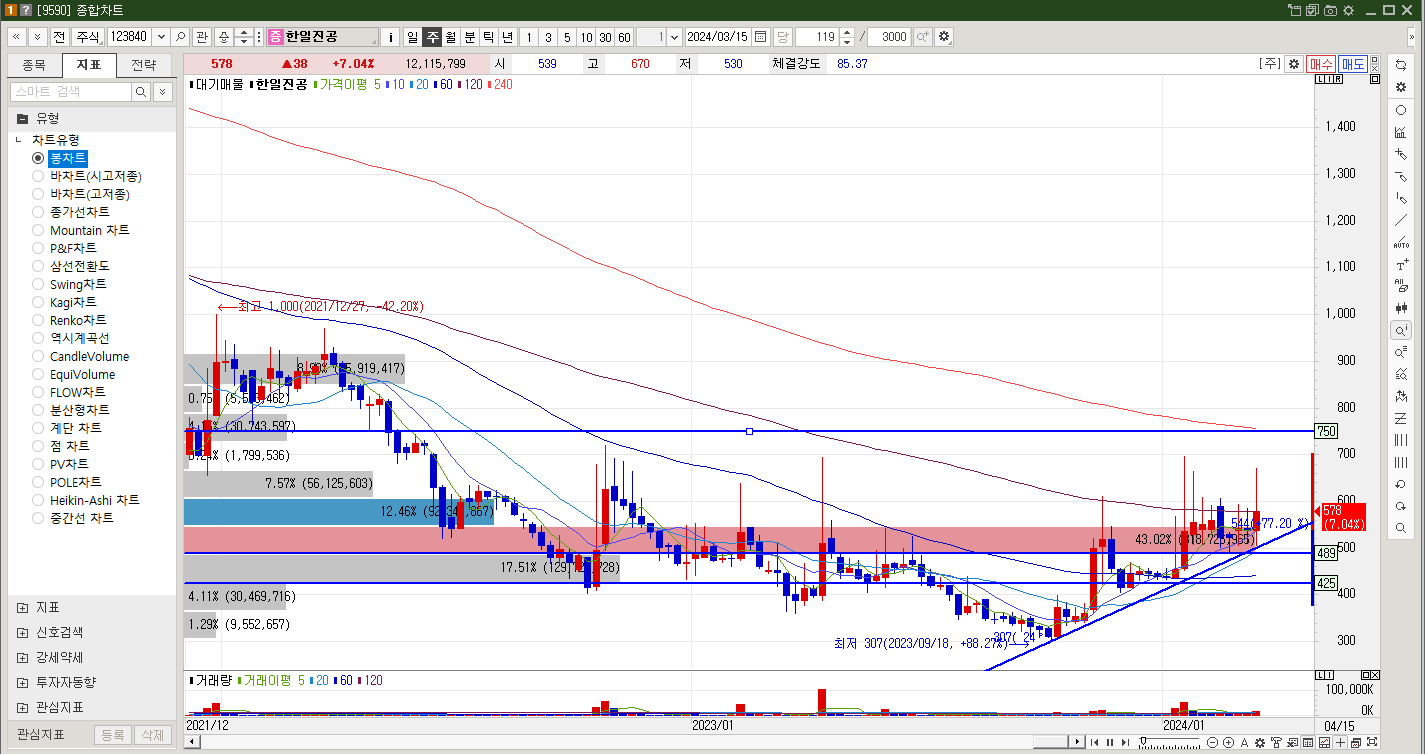Screen dimensions: 1425x754
Task: Select Renko차트 radio option
Action: 38,320
